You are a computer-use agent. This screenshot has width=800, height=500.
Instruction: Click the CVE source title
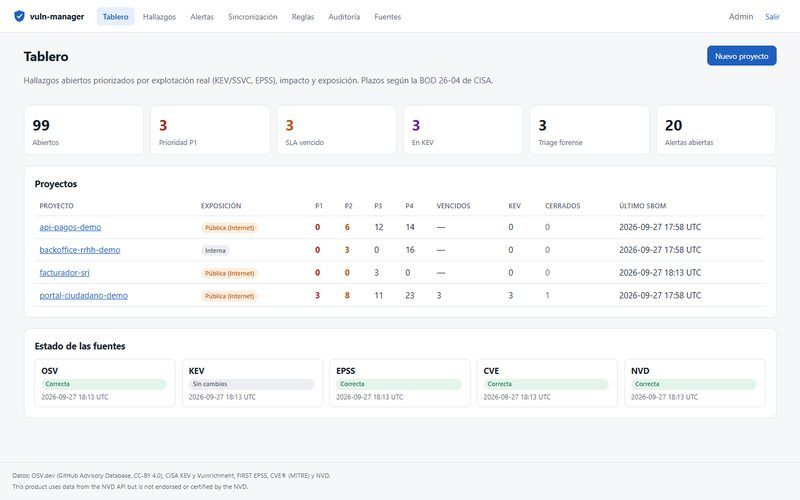coord(491,371)
